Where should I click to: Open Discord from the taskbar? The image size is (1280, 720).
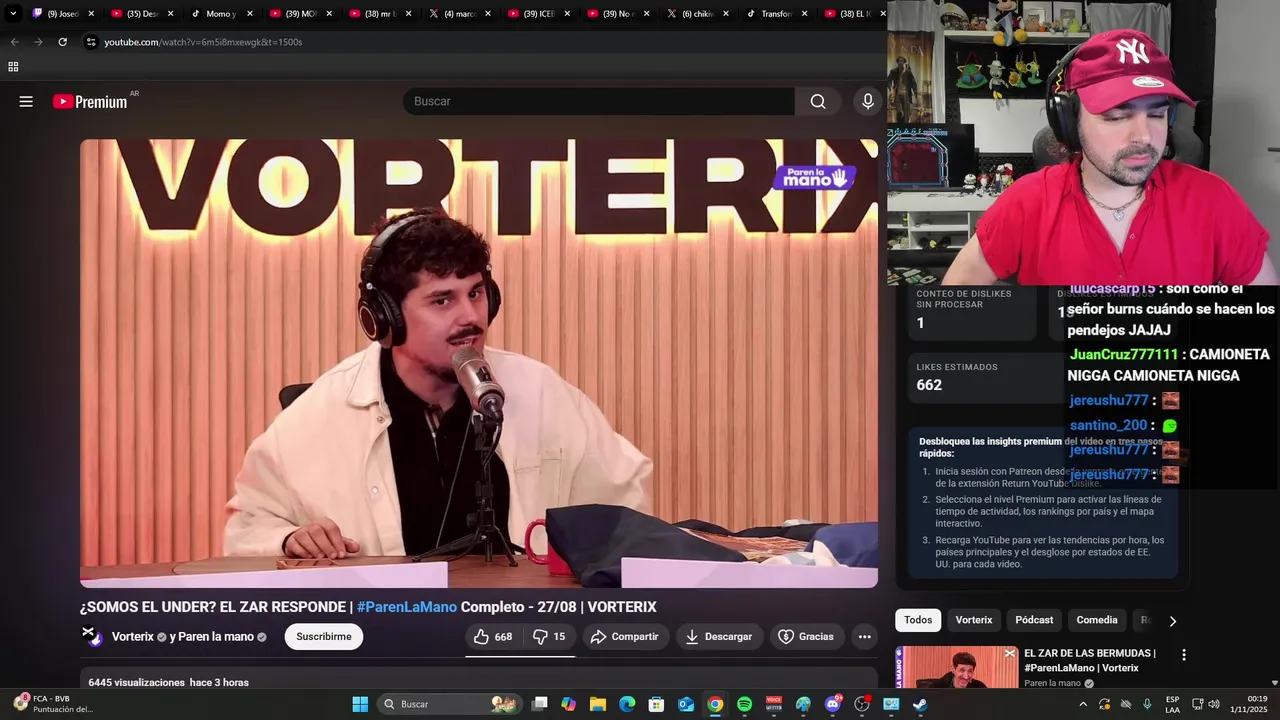coord(833,704)
